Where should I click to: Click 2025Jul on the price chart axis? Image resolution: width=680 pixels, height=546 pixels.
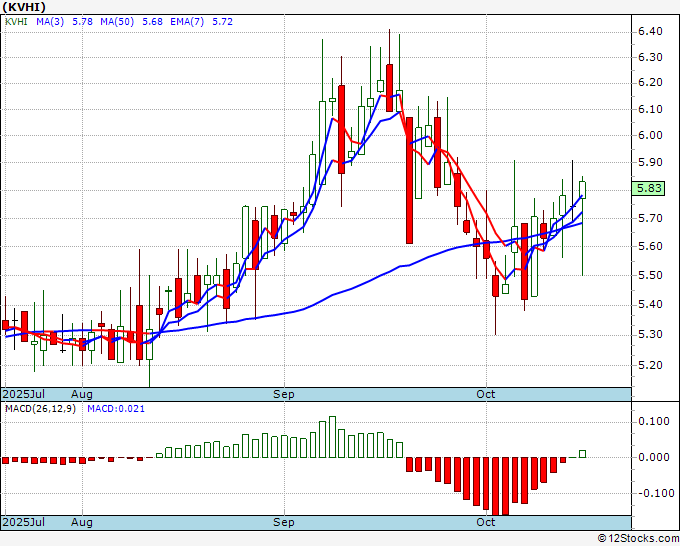[24, 394]
